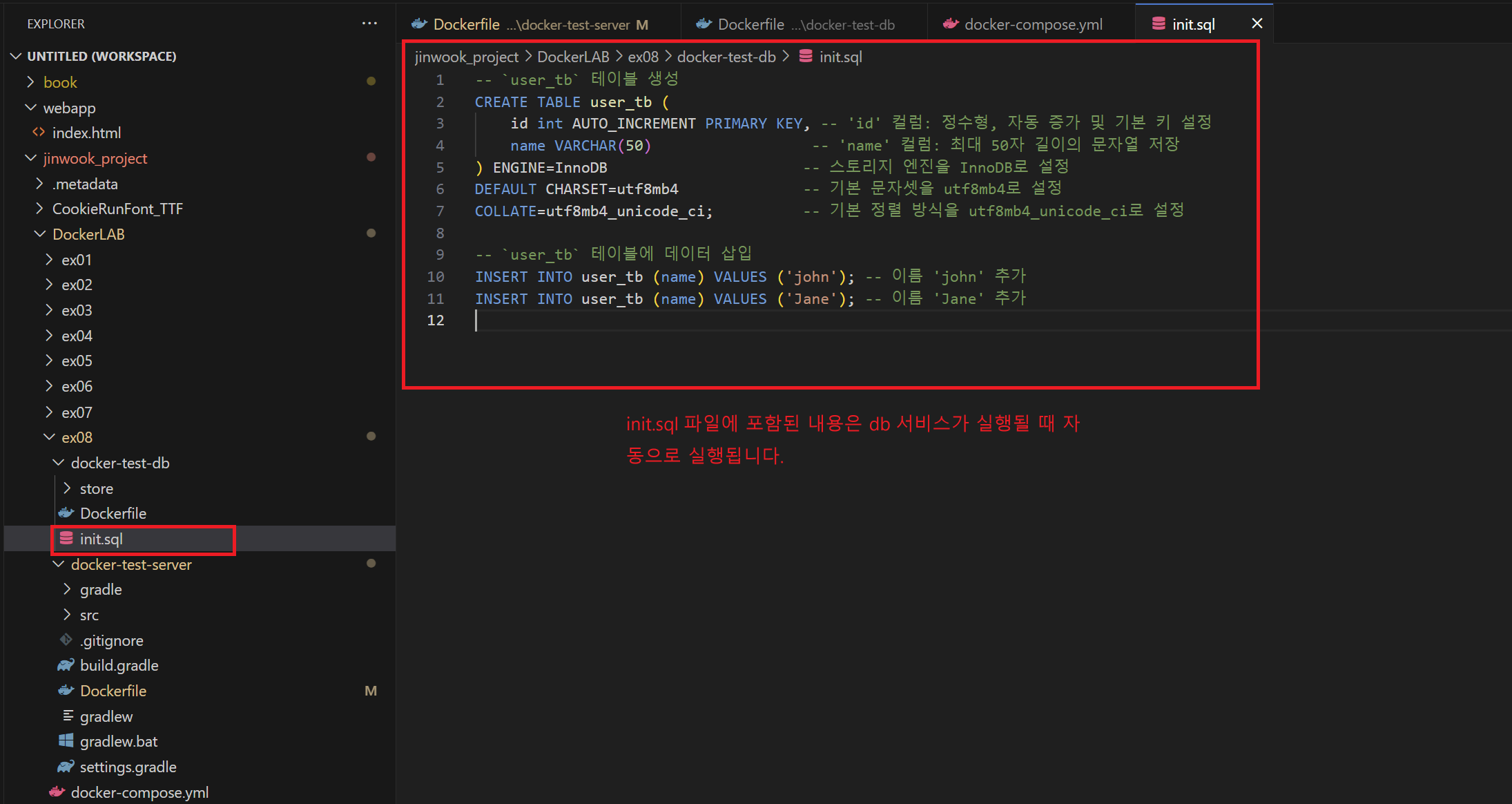Click the database icon in init.sql tab
This screenshot has height=804, width=1512.
1159,24
